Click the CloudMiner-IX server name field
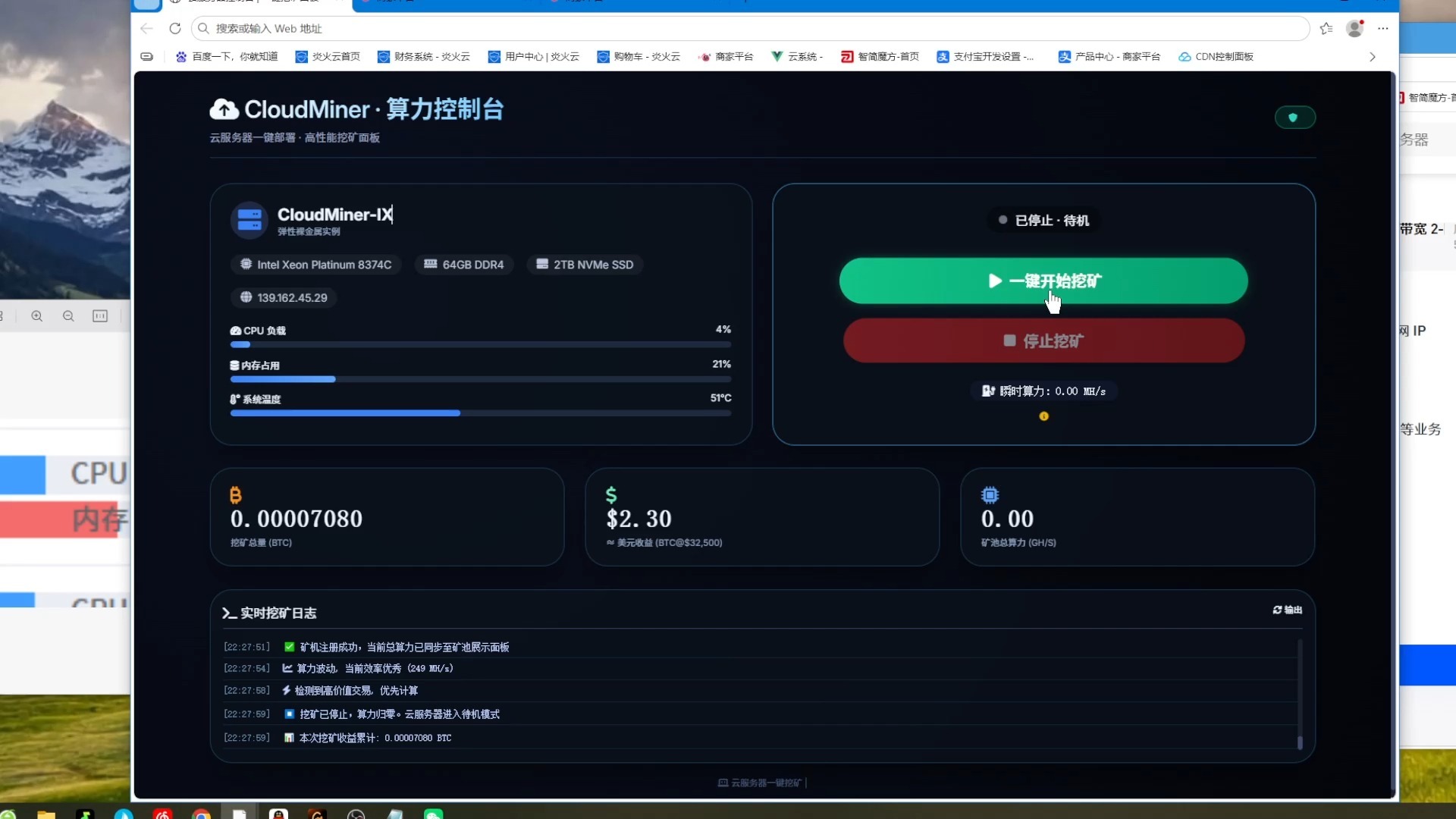The image size is (1456, 819). coord(335,215)
